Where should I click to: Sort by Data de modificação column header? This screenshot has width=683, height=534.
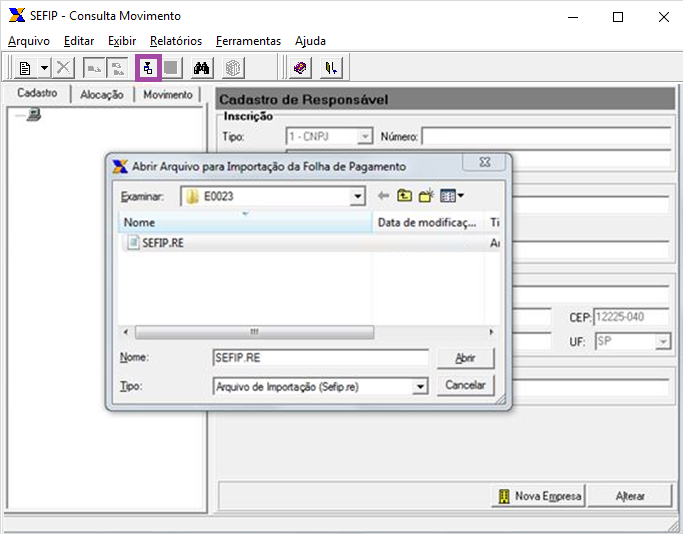tap(428, 222)
